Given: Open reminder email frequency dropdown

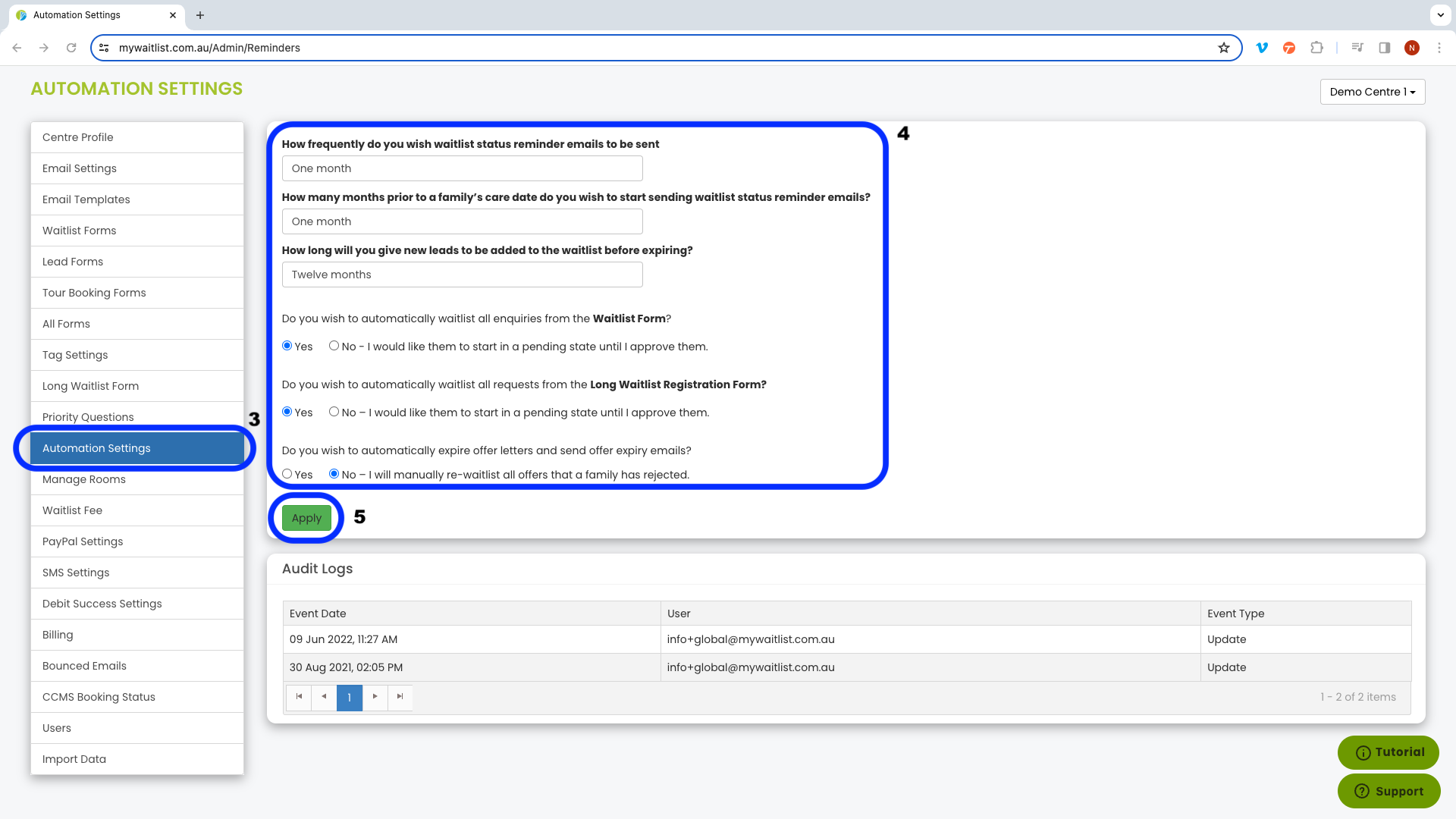Looking at the screenshot, I should (x=462, y=168).
